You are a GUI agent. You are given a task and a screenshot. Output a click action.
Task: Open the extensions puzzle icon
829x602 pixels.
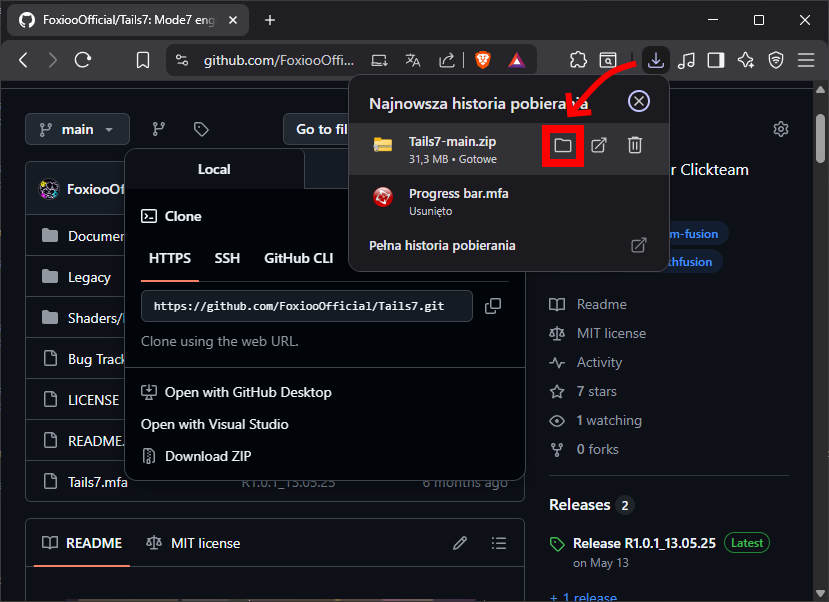coord(578,60)
